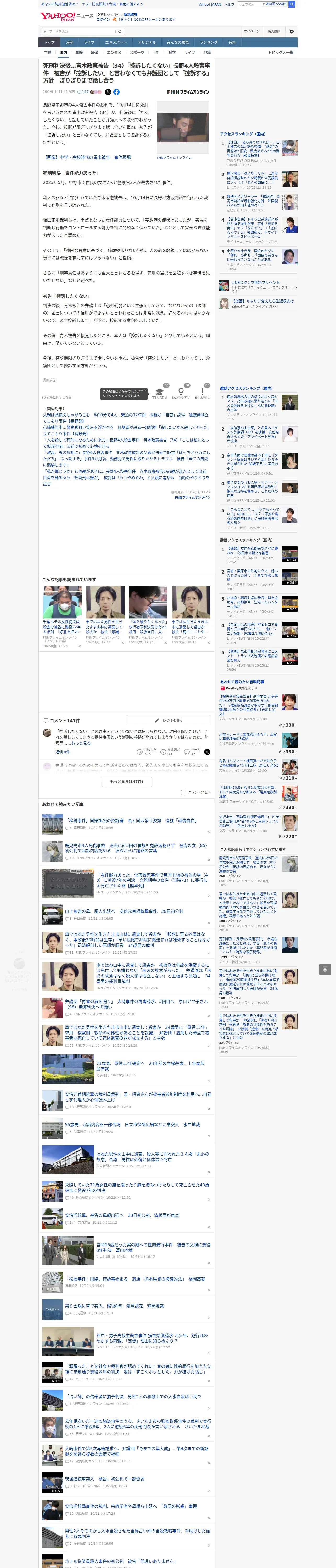Screen dimensions: 336x1568
Task: Toggle the コメント非表示 checkbox
Action: tap(183, 793)
